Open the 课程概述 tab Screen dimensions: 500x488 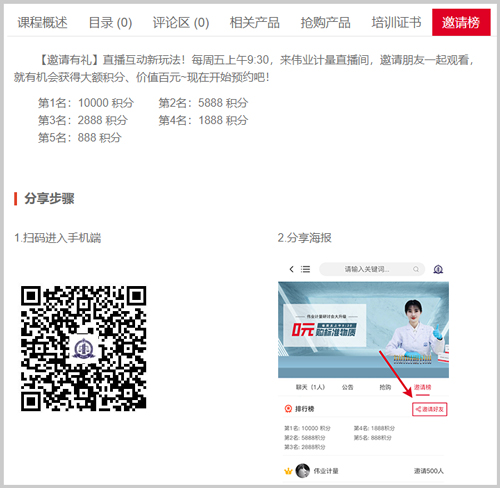point(42,23)
